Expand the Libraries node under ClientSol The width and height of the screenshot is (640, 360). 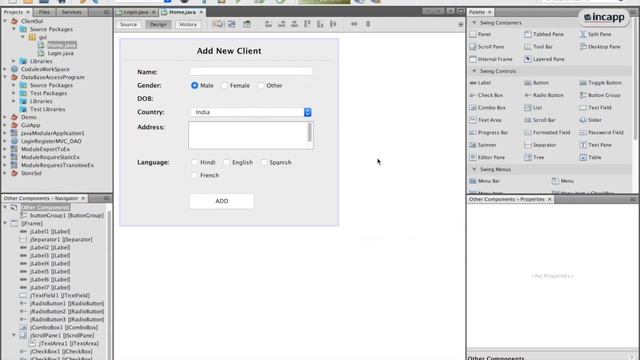(13, 61)
